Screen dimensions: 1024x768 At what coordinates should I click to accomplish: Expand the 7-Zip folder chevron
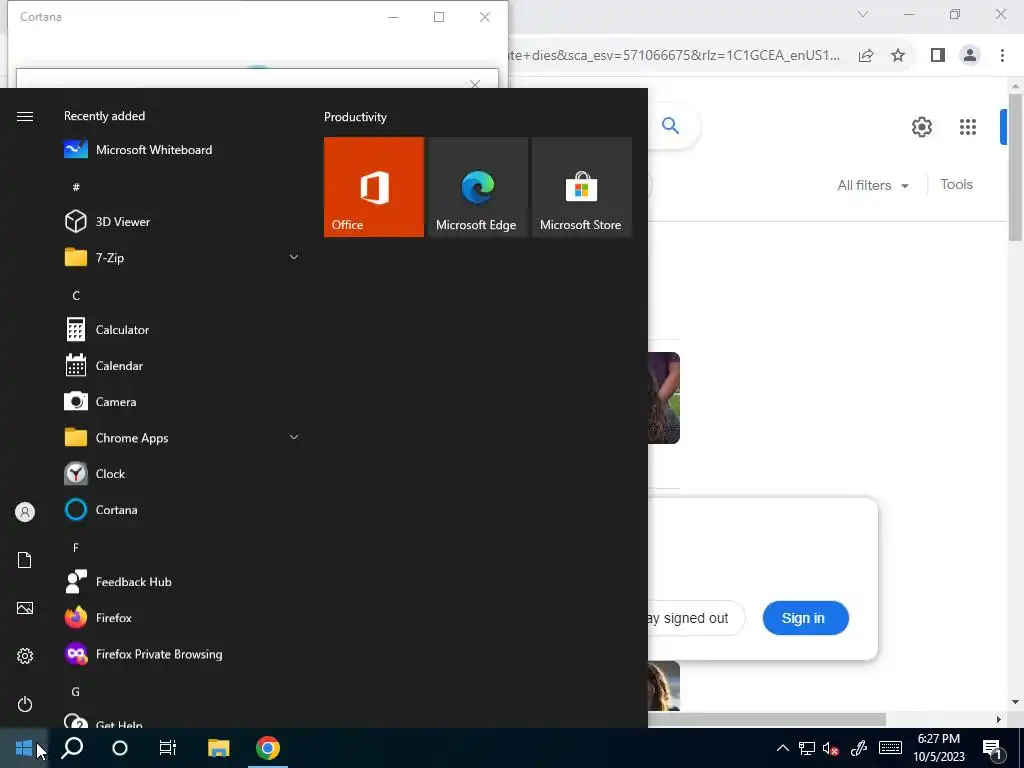click(x=294, y=257)
